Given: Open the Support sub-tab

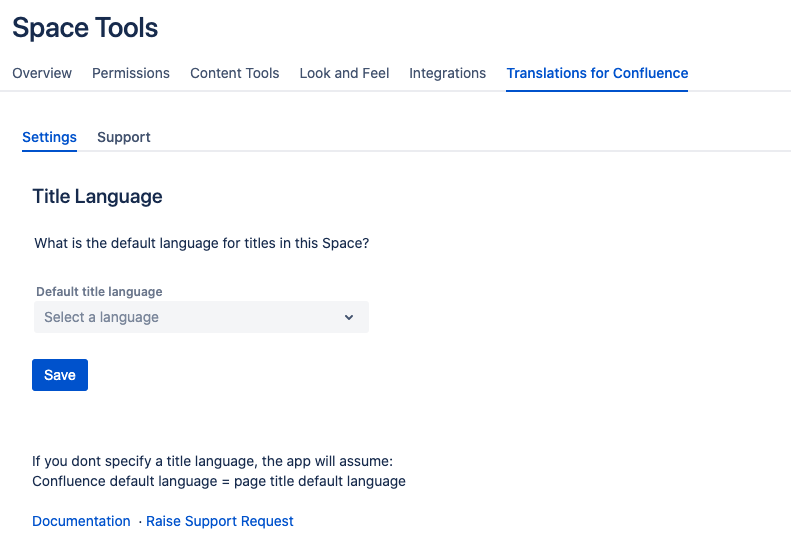Looking at the screenshot, I should (124, 137).
